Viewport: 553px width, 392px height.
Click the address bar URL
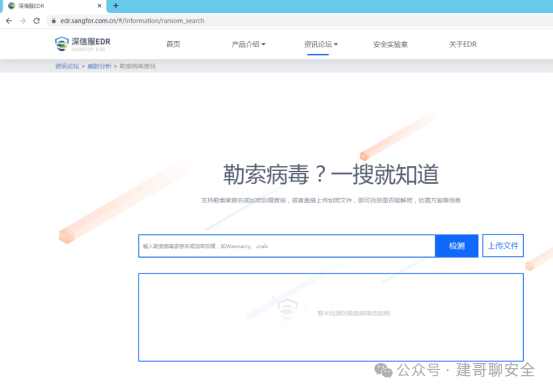132,21
